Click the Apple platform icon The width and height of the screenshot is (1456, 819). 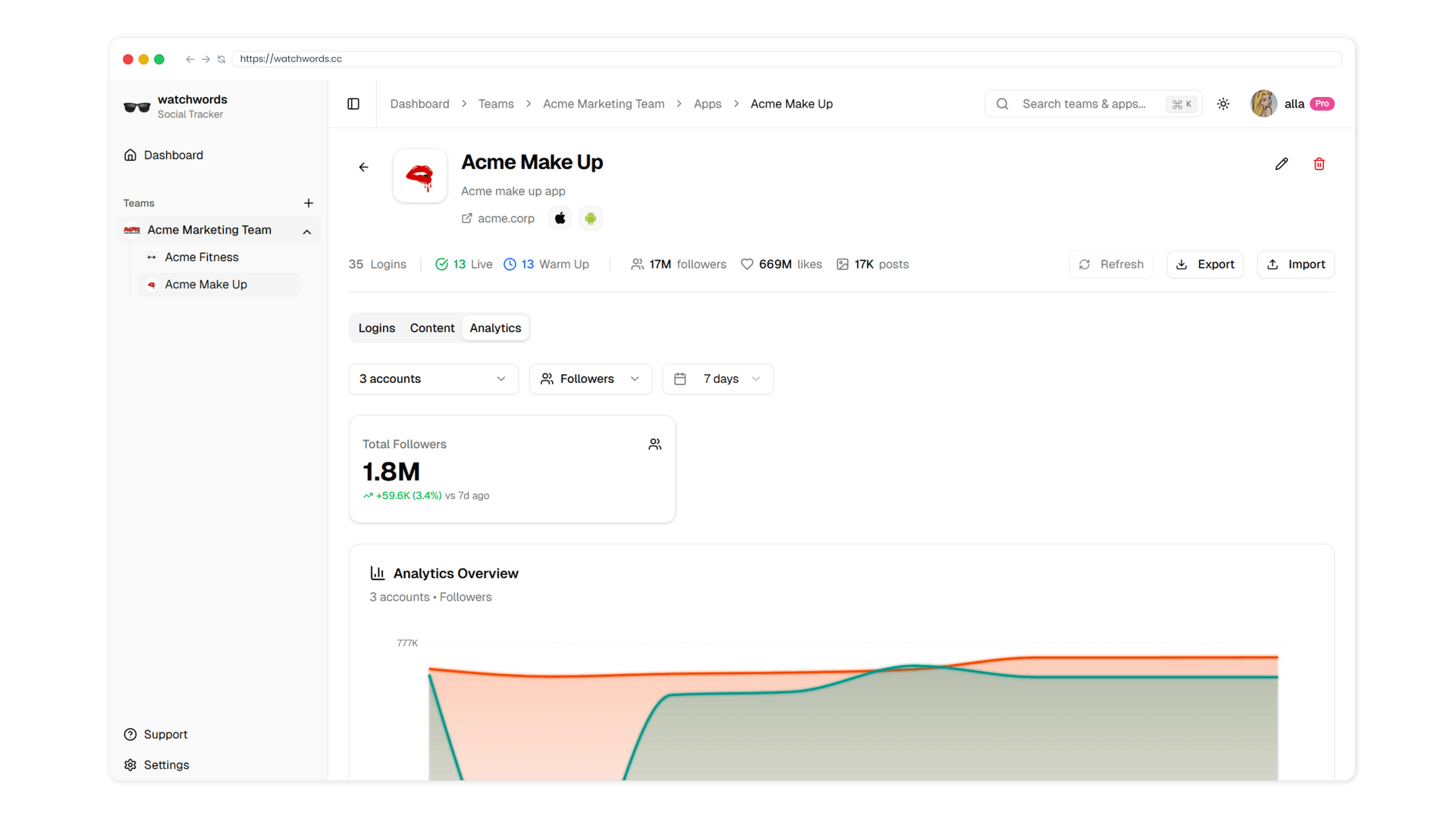coord(560,218)
